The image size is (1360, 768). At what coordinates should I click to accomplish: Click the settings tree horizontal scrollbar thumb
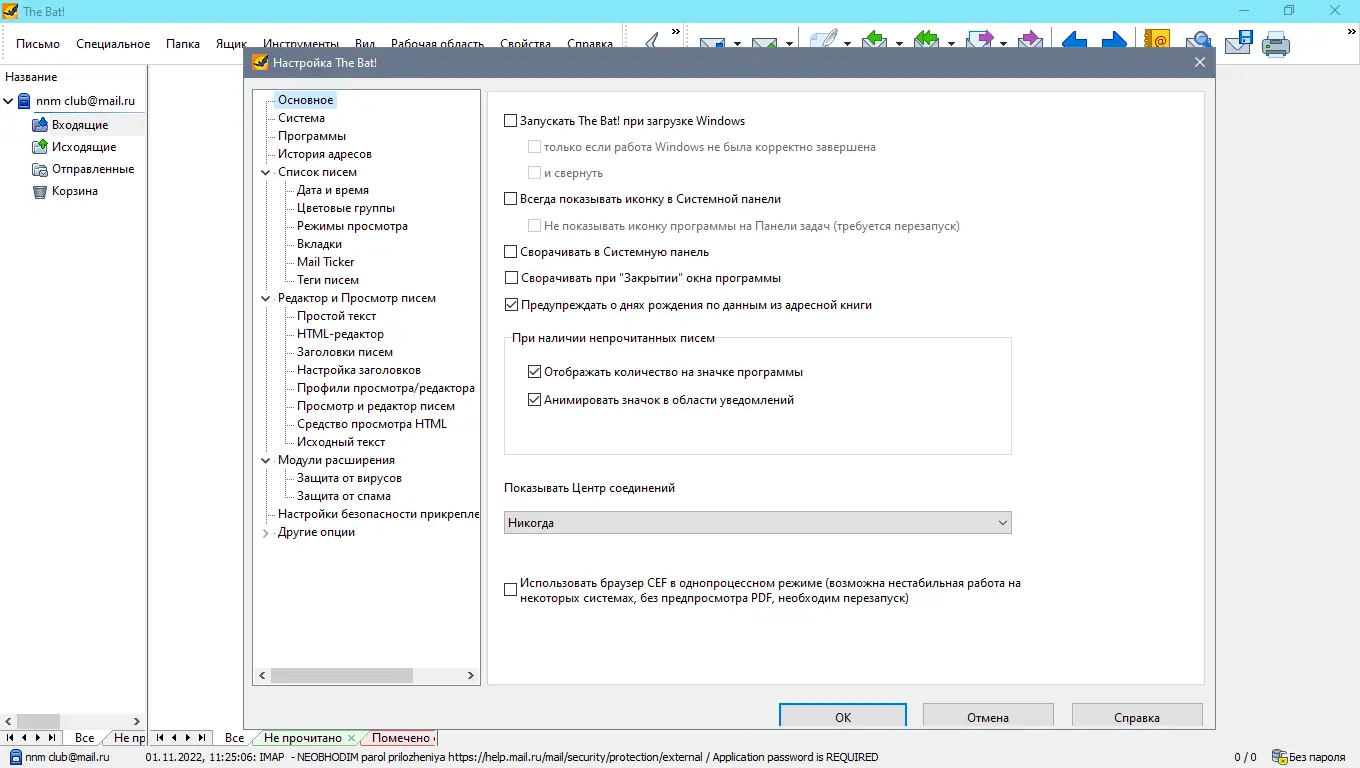341,676
